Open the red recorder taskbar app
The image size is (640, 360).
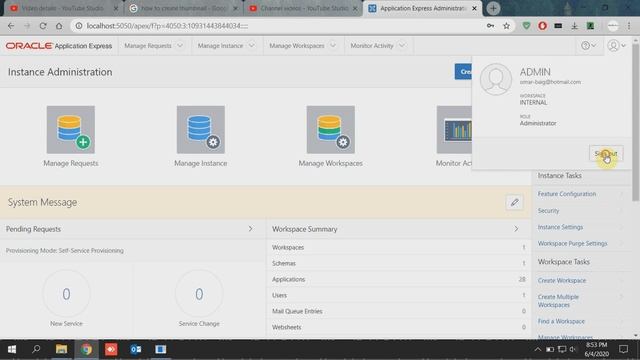(x=111, y=349)
